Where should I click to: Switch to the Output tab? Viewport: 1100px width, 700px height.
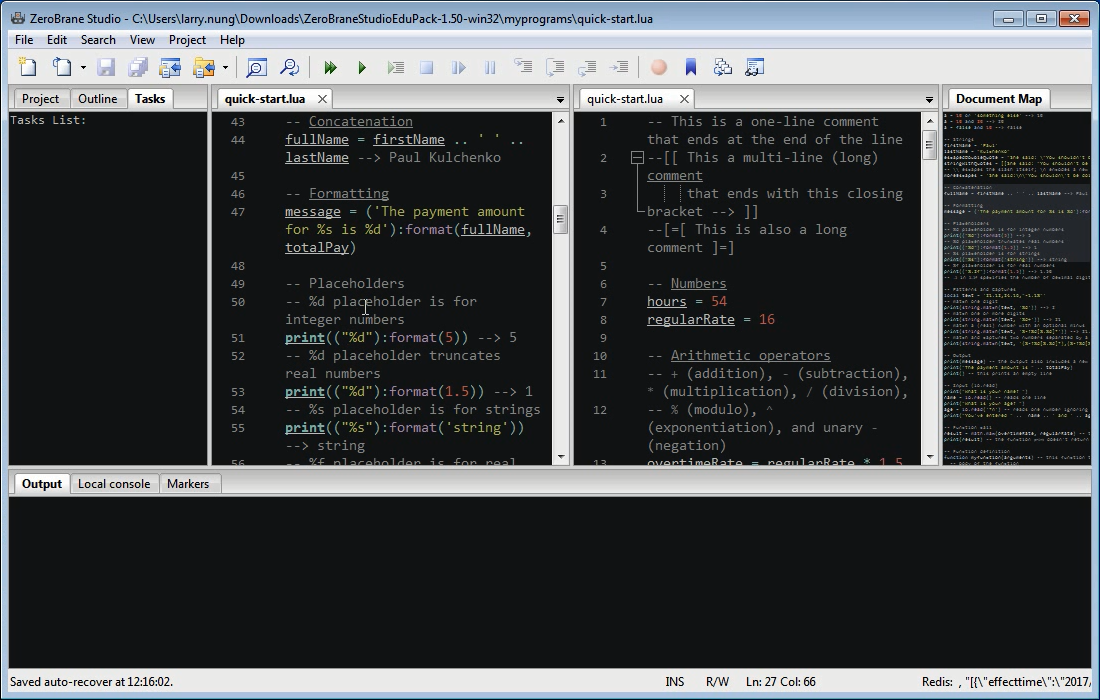[42, 484]
